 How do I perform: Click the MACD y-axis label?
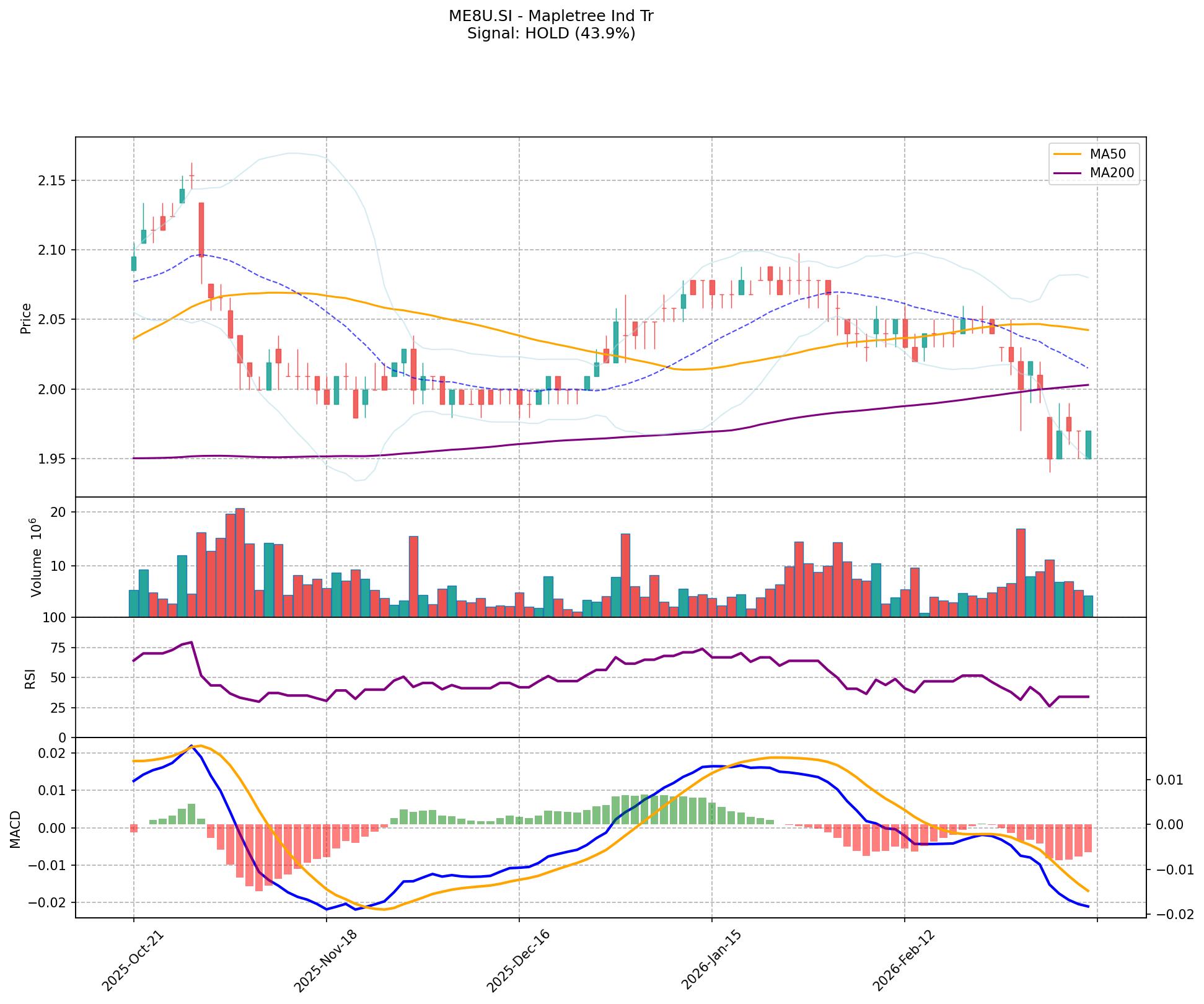[x=16, y=829]
